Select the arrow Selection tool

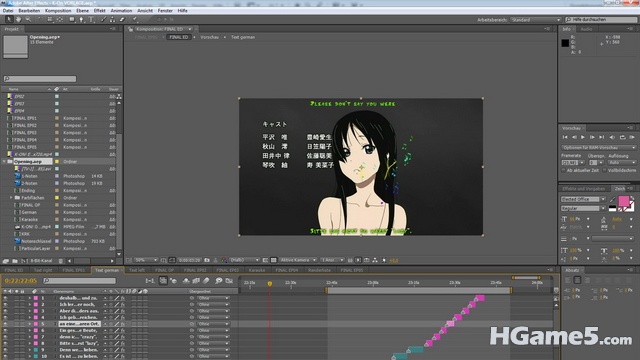pos(9,19)
